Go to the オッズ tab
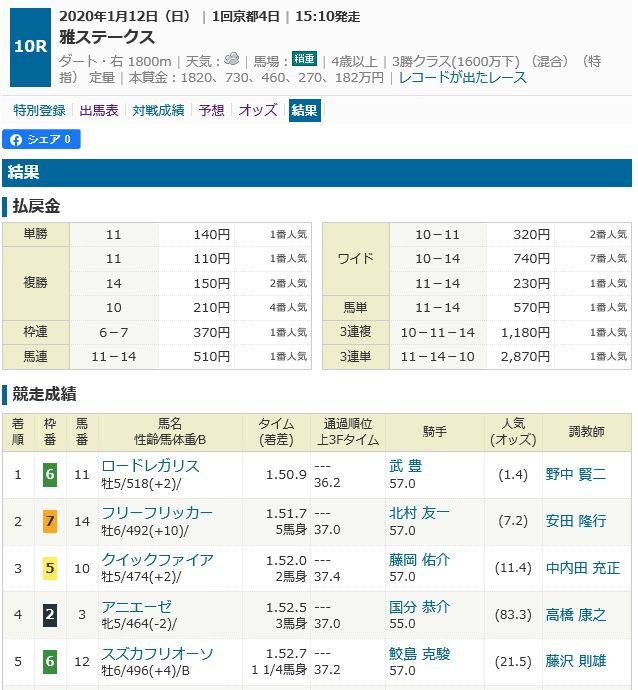Viewport: 638px width, 690px height. pyautogui.click(x=258, y=110)
